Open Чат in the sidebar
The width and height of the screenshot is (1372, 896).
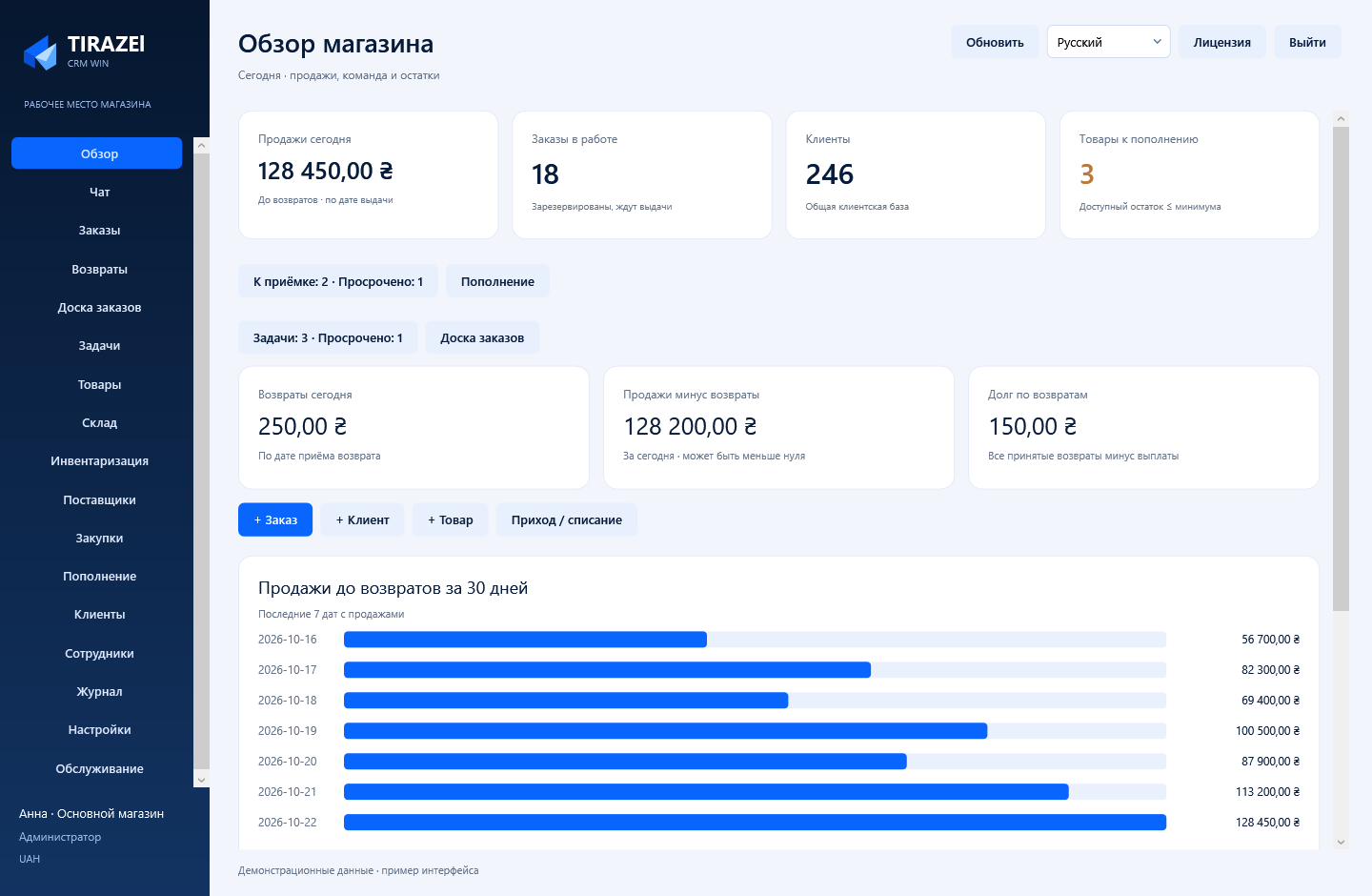click(x=97, y=192)
